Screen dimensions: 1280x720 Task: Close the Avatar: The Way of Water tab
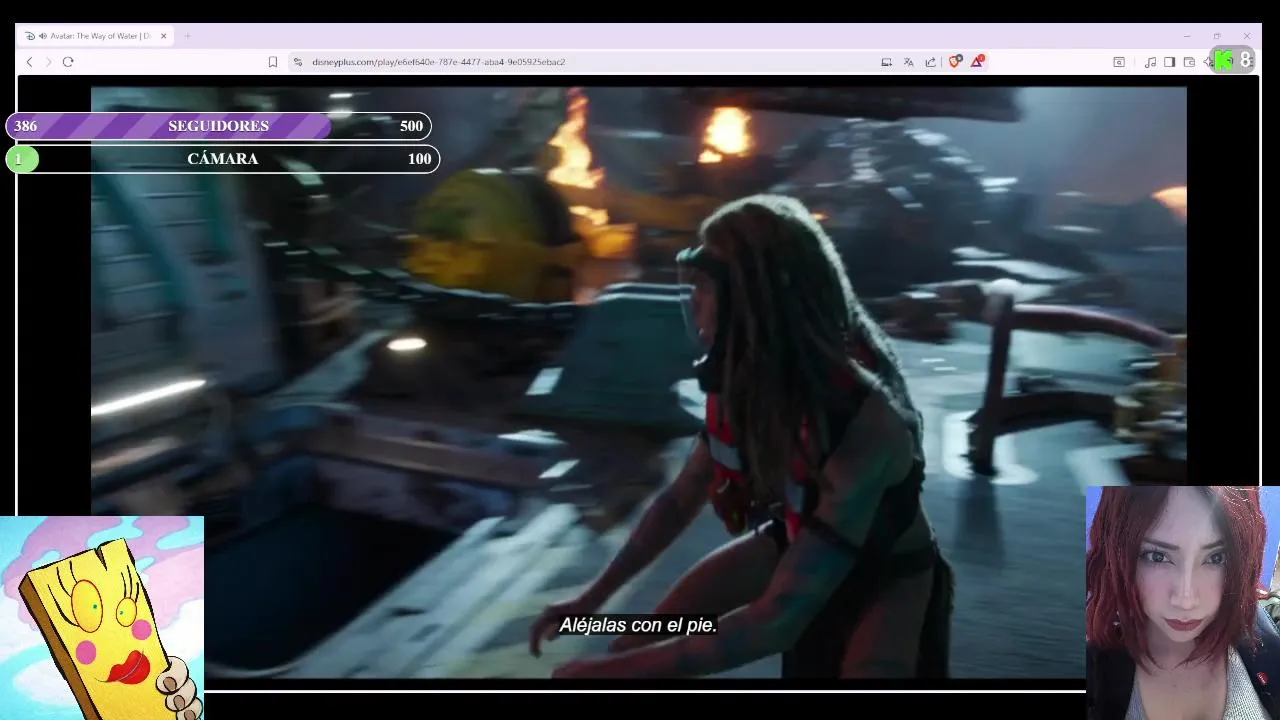point(163,36)
